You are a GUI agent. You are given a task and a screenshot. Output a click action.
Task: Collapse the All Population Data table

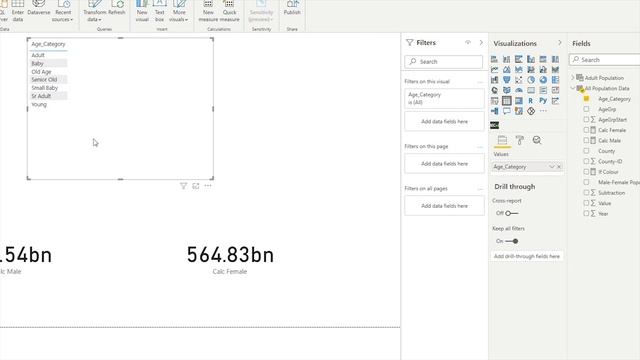point(573,88)
